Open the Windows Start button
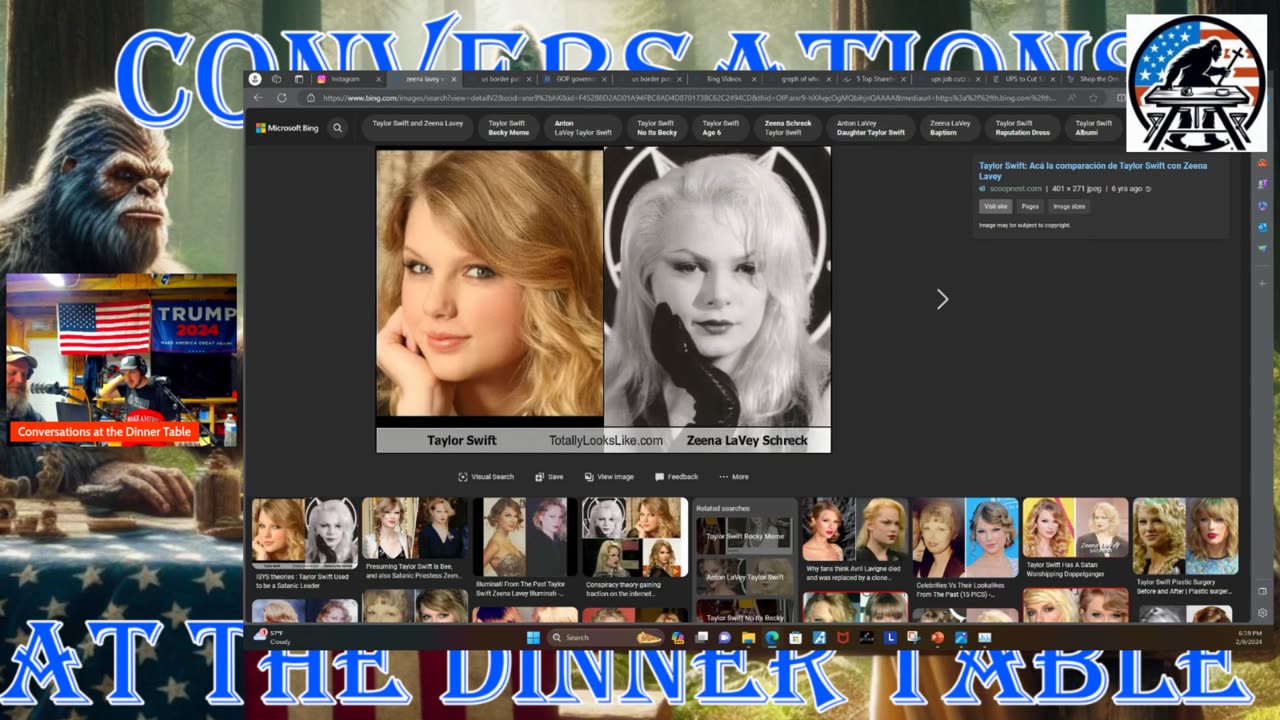 point(533,637)
